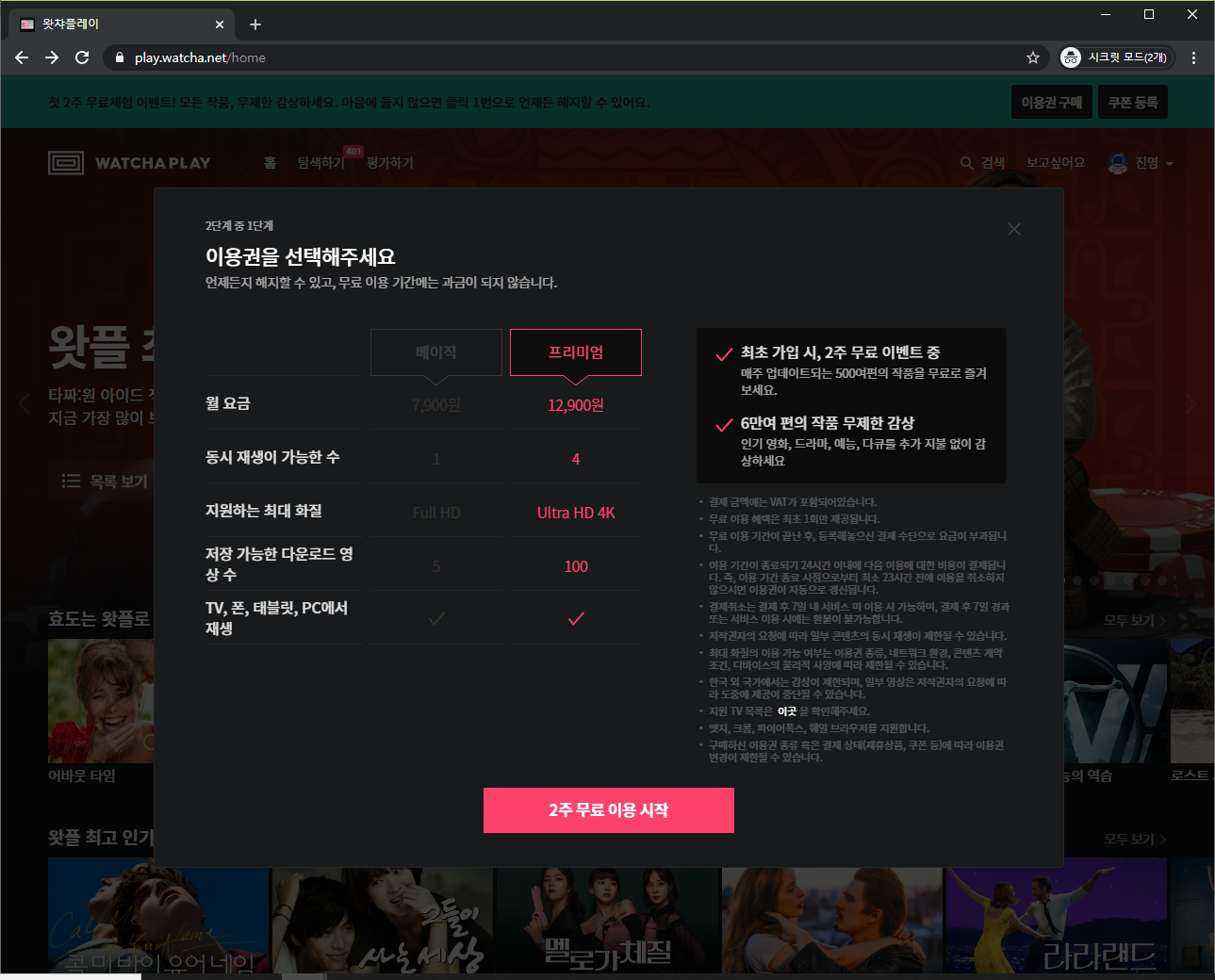Click the 월 요금 row label
This screenshot has width=1215, height=980.
point(228,403)
